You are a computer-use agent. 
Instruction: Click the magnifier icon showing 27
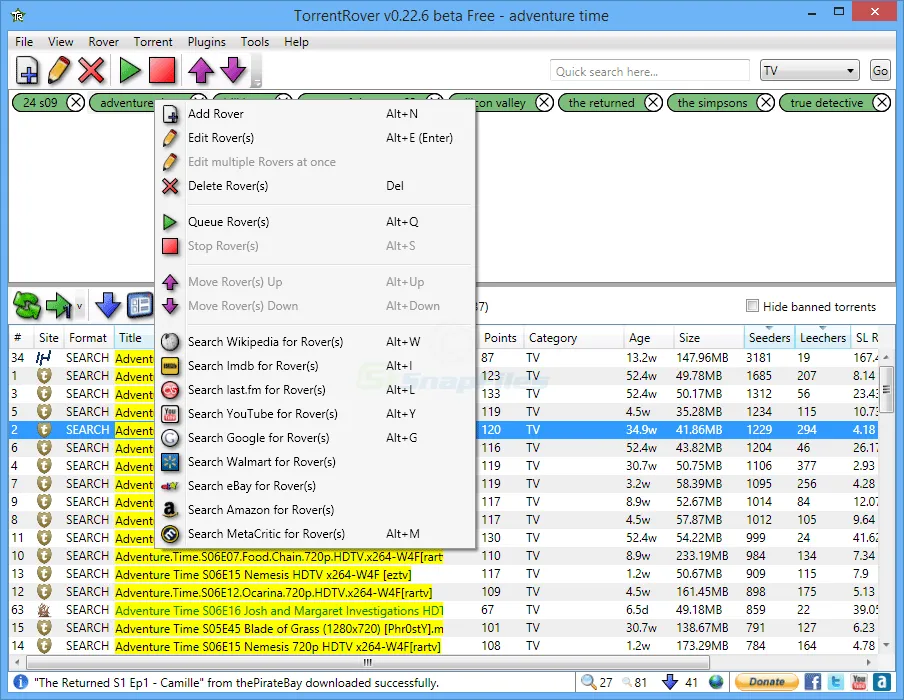tap(588, 682)
